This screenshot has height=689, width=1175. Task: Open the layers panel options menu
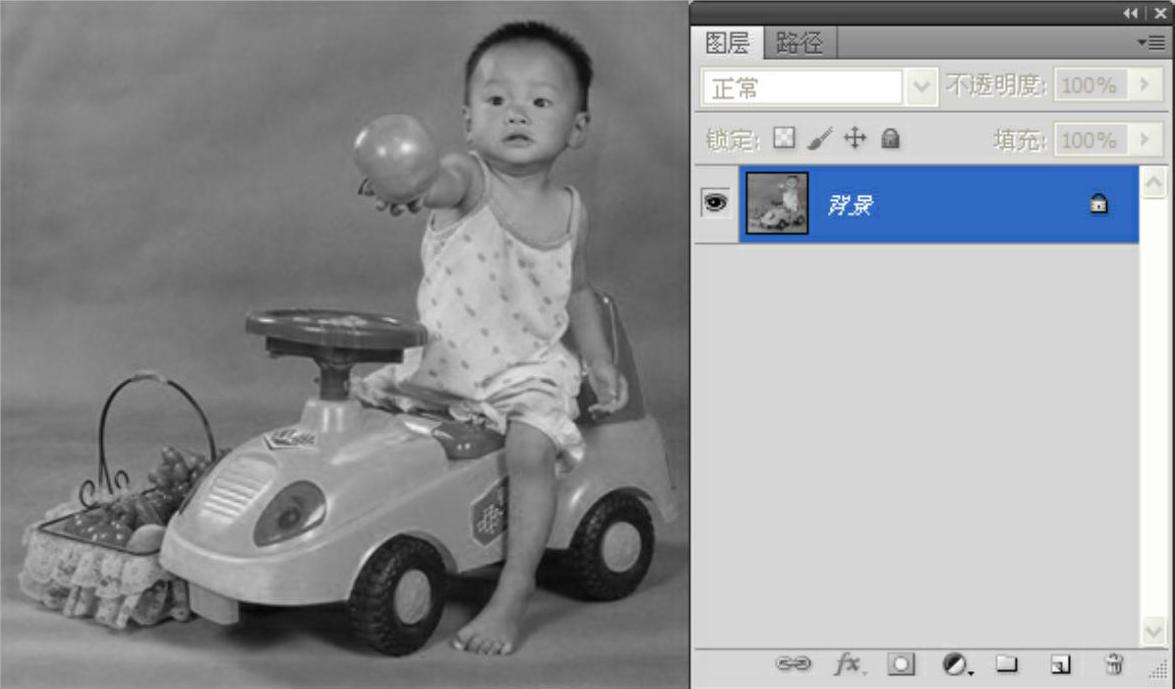click(x=1151, y=43)
